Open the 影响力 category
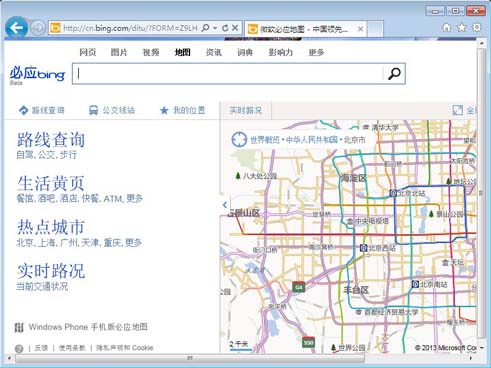The height and width of the screenshot is (368, 491). [x=281, y=52]
